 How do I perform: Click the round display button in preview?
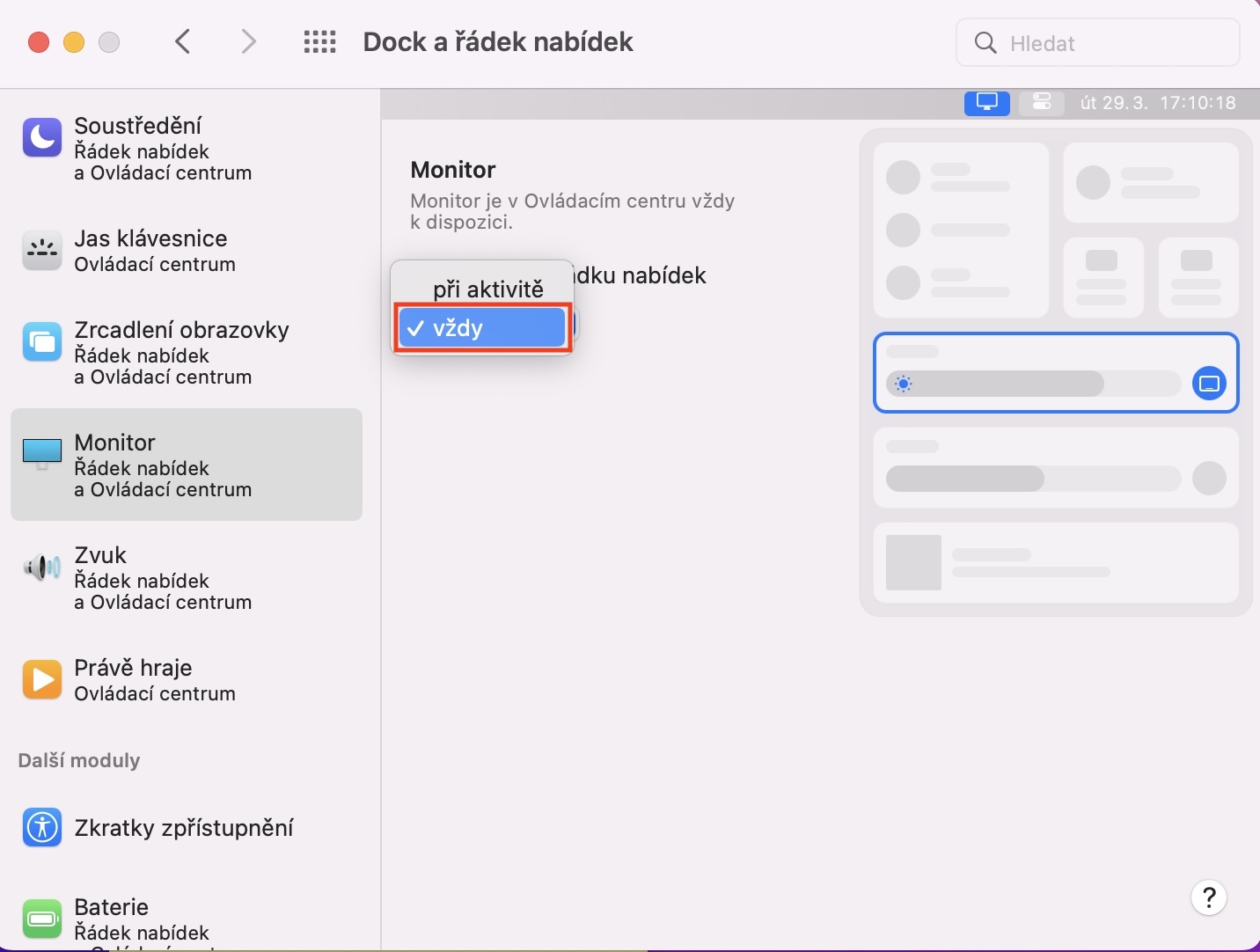click(1209, 384)
